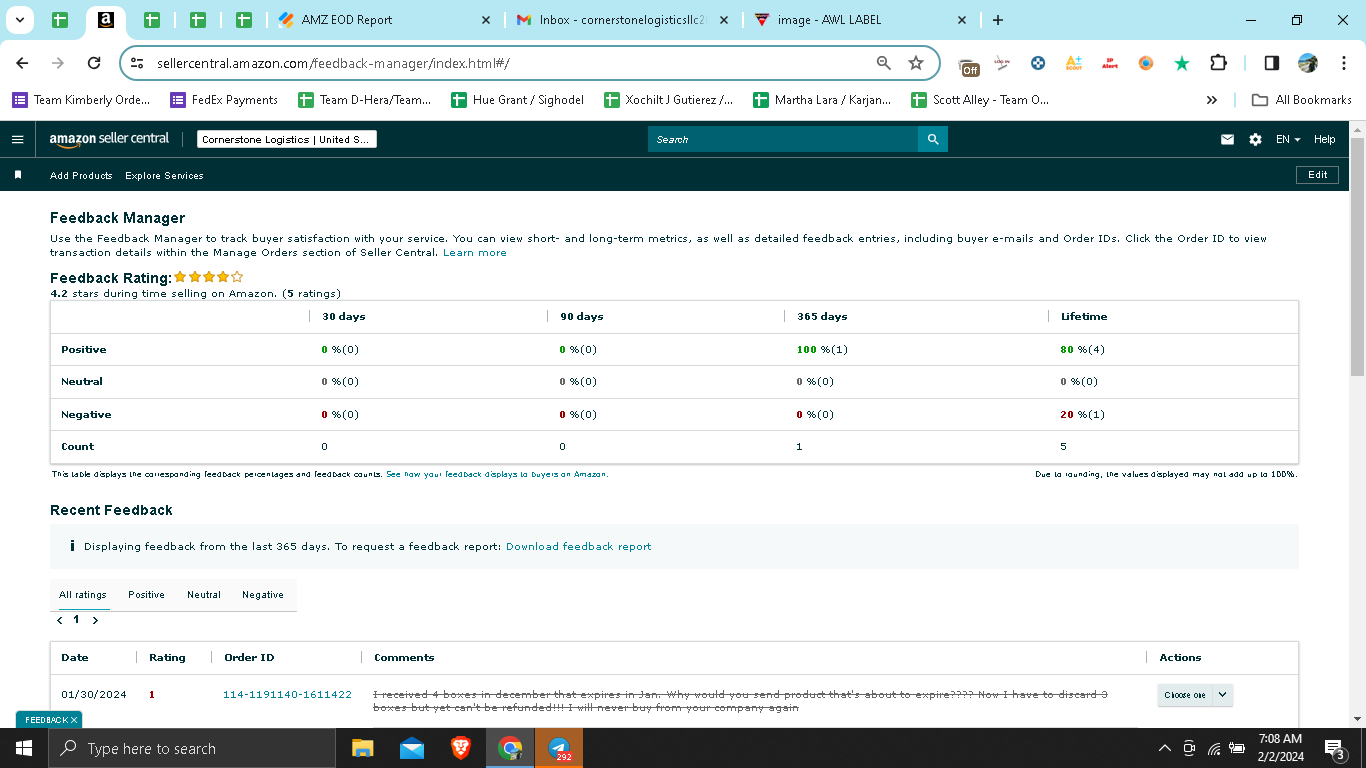Click the bookmark flag icon
Screen dimensions: 1366x768
(17, 175)
